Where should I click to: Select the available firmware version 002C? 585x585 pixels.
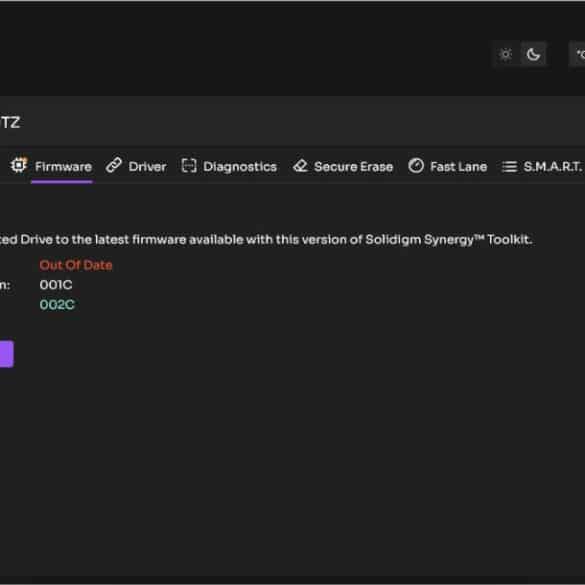[x=57, y=305]
